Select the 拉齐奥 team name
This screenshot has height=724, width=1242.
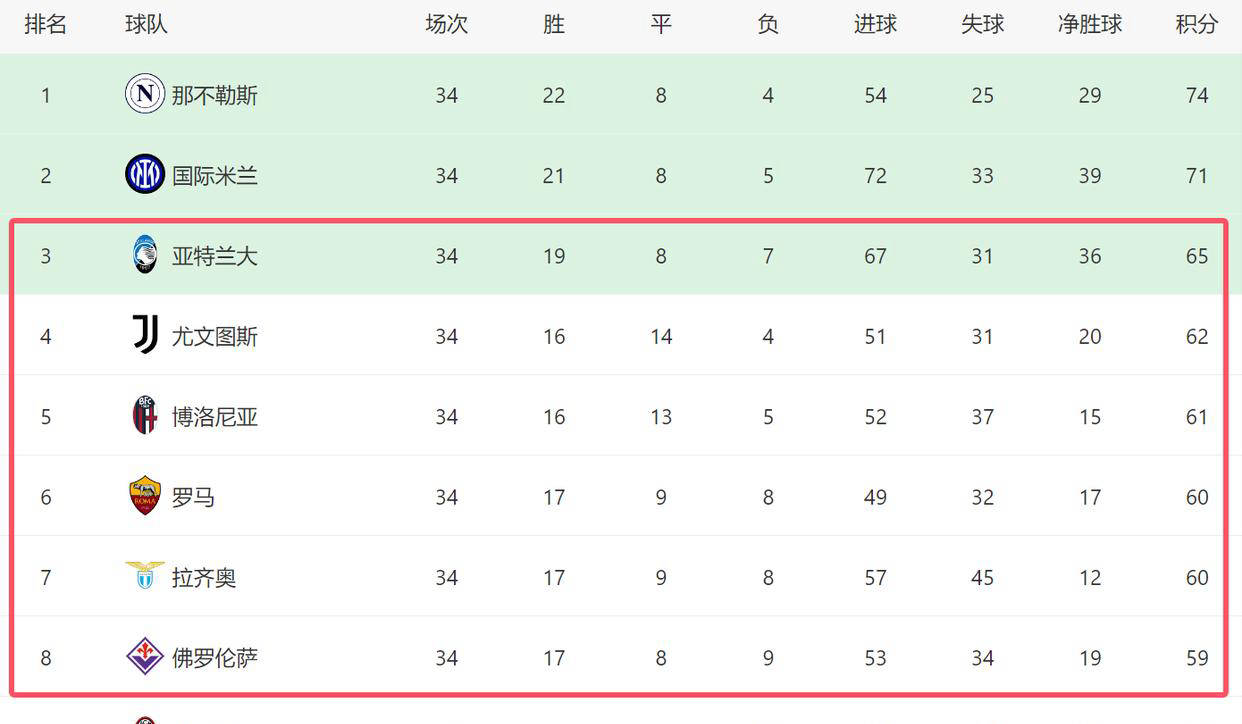point(204,577)
